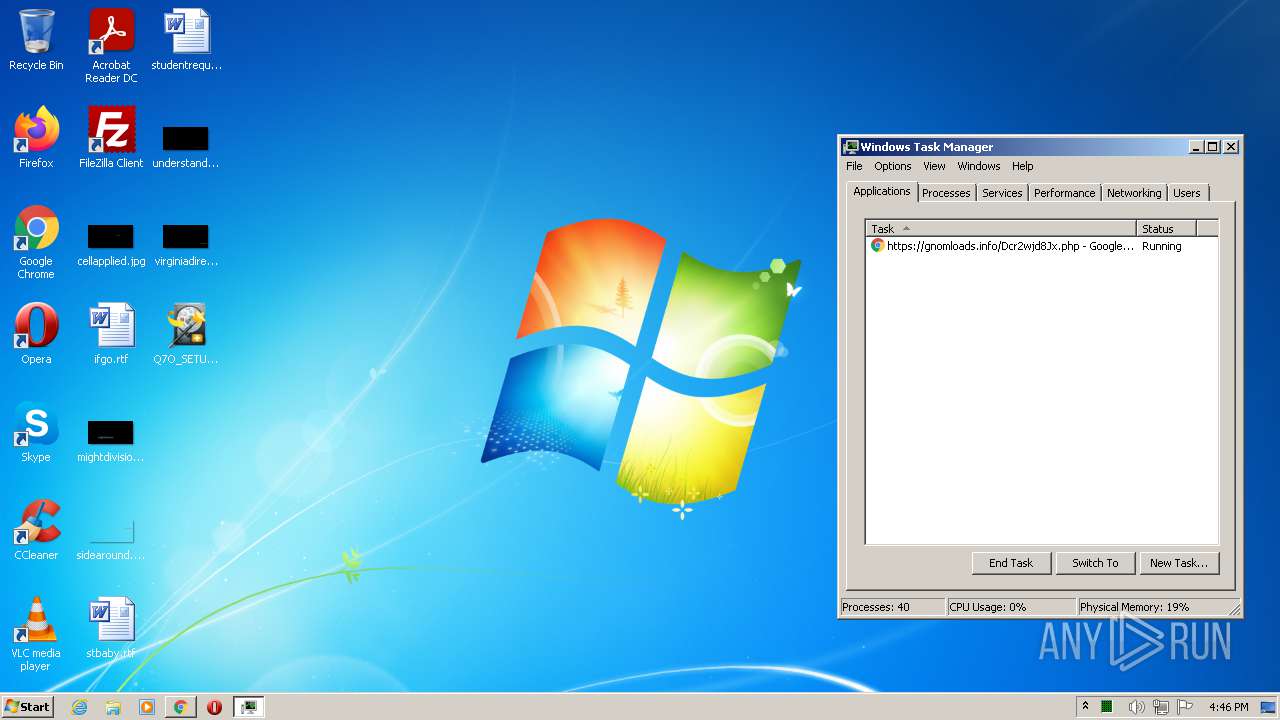The height and width of the screenshot is (720, 1280).
Task: Open Internet Explorer from the taskbar
Action: (x=80, y=707)
